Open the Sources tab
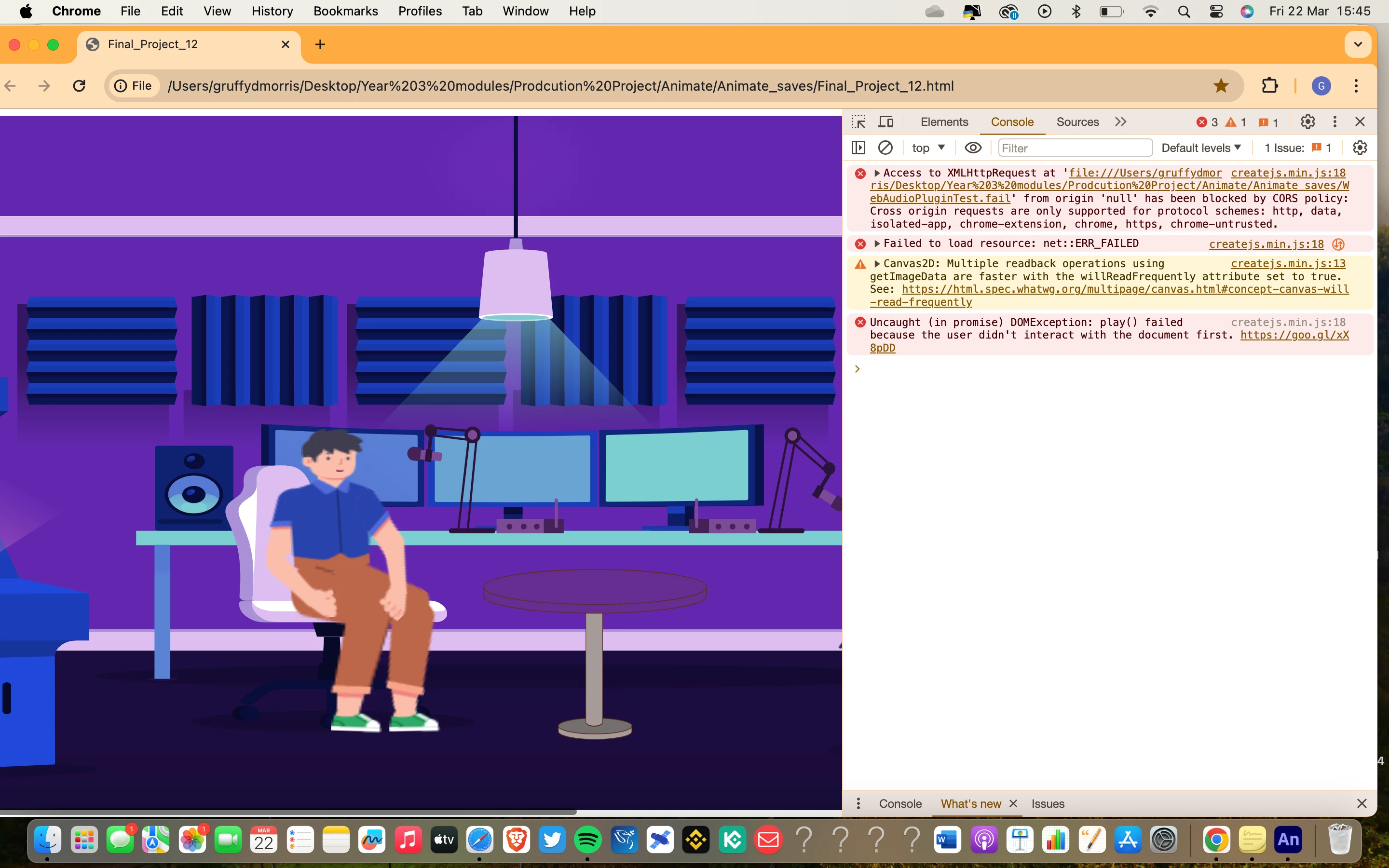1389x868 pixels. (x=1077, y=122)
